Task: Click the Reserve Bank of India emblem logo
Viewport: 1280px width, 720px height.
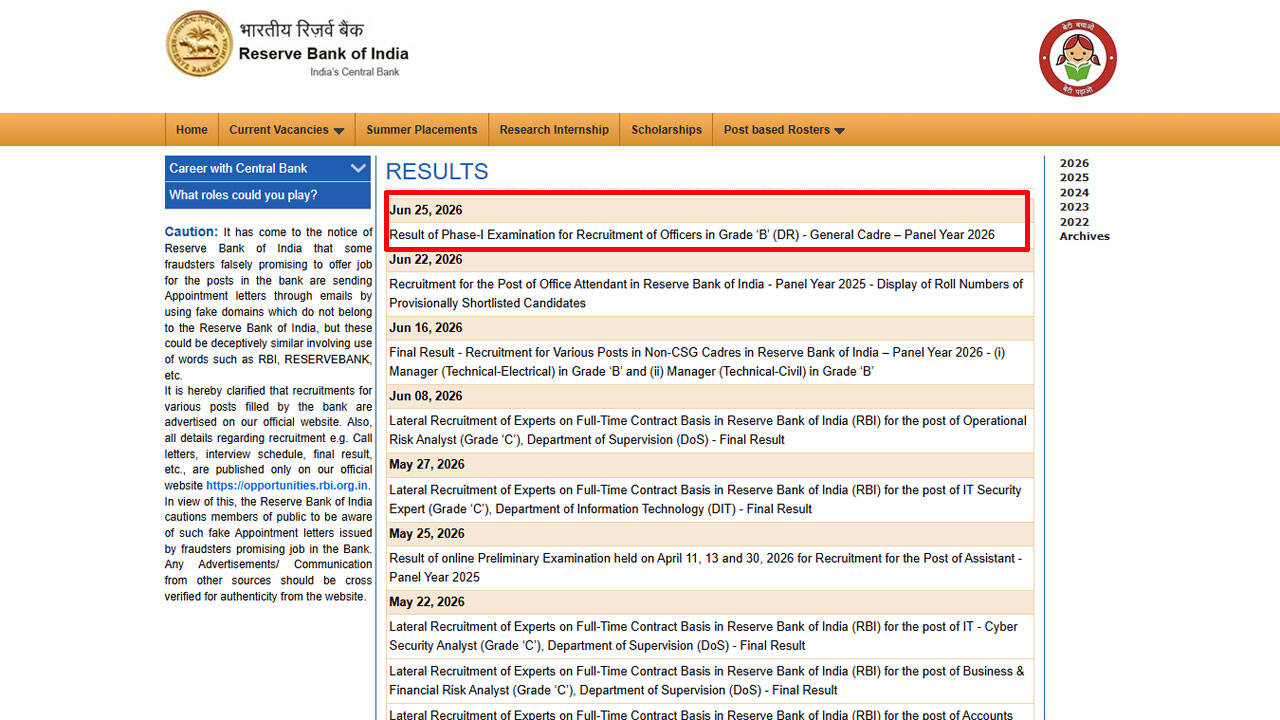Action: [x=199, y=44]
